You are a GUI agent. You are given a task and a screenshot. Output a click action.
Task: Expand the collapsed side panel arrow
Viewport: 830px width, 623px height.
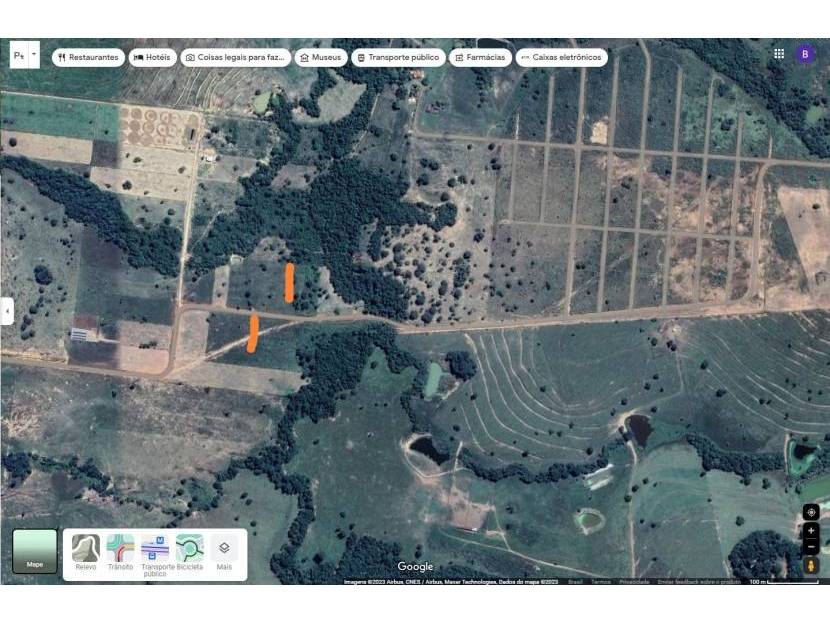7,311
